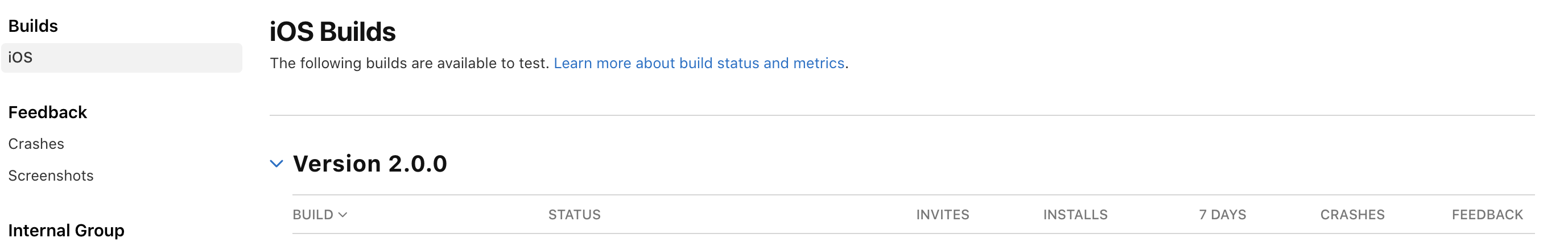Select iOS in the Builds sidebar
The width and height of the screenshot is (1568, 242).
[122, 58]
